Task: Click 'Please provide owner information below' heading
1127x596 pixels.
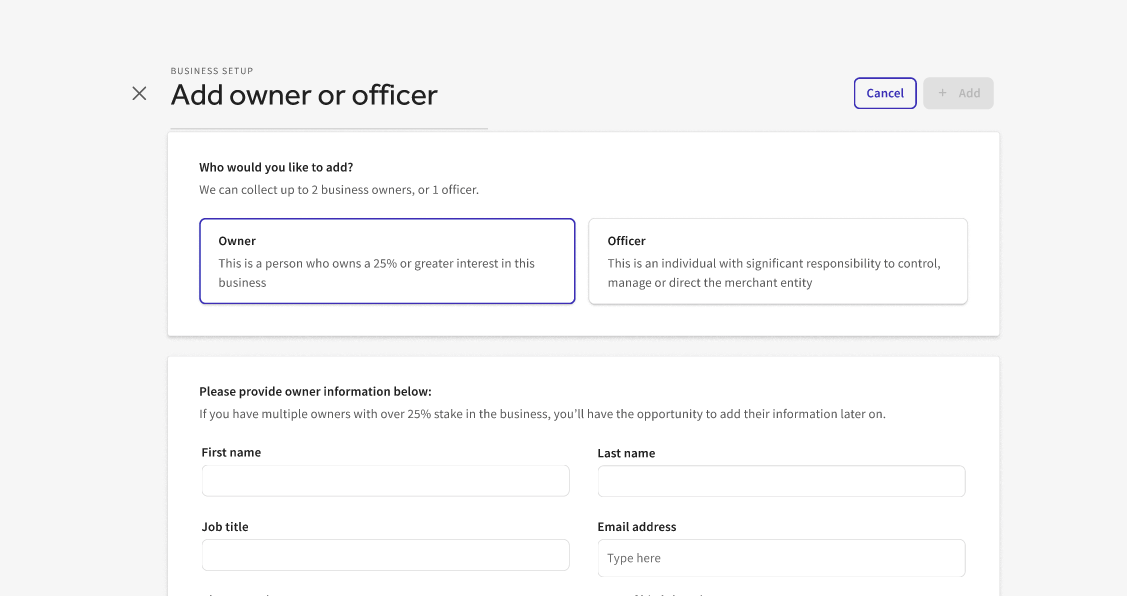Action: pos(315,392)
